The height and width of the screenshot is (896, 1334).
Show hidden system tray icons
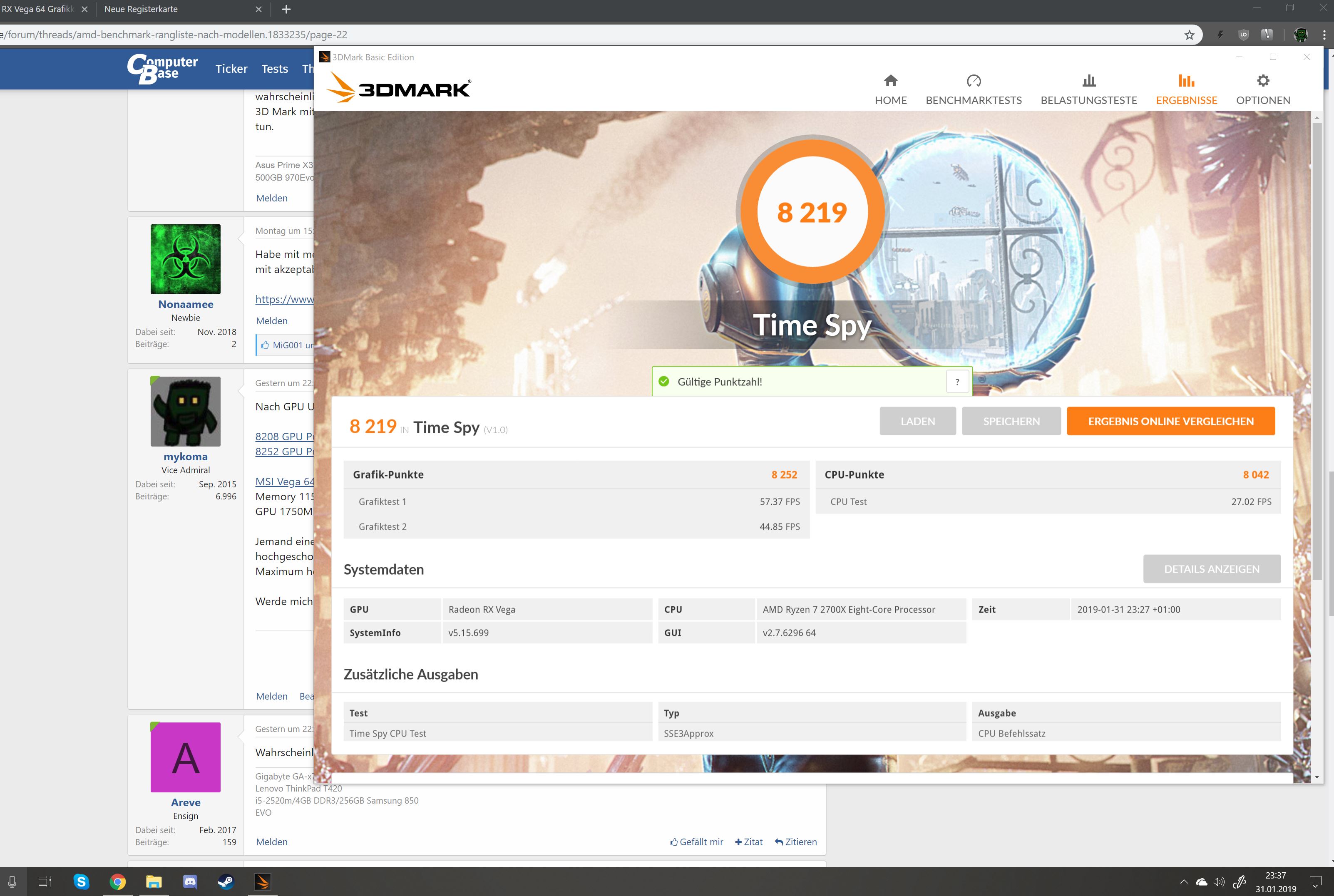[1184, 882]
